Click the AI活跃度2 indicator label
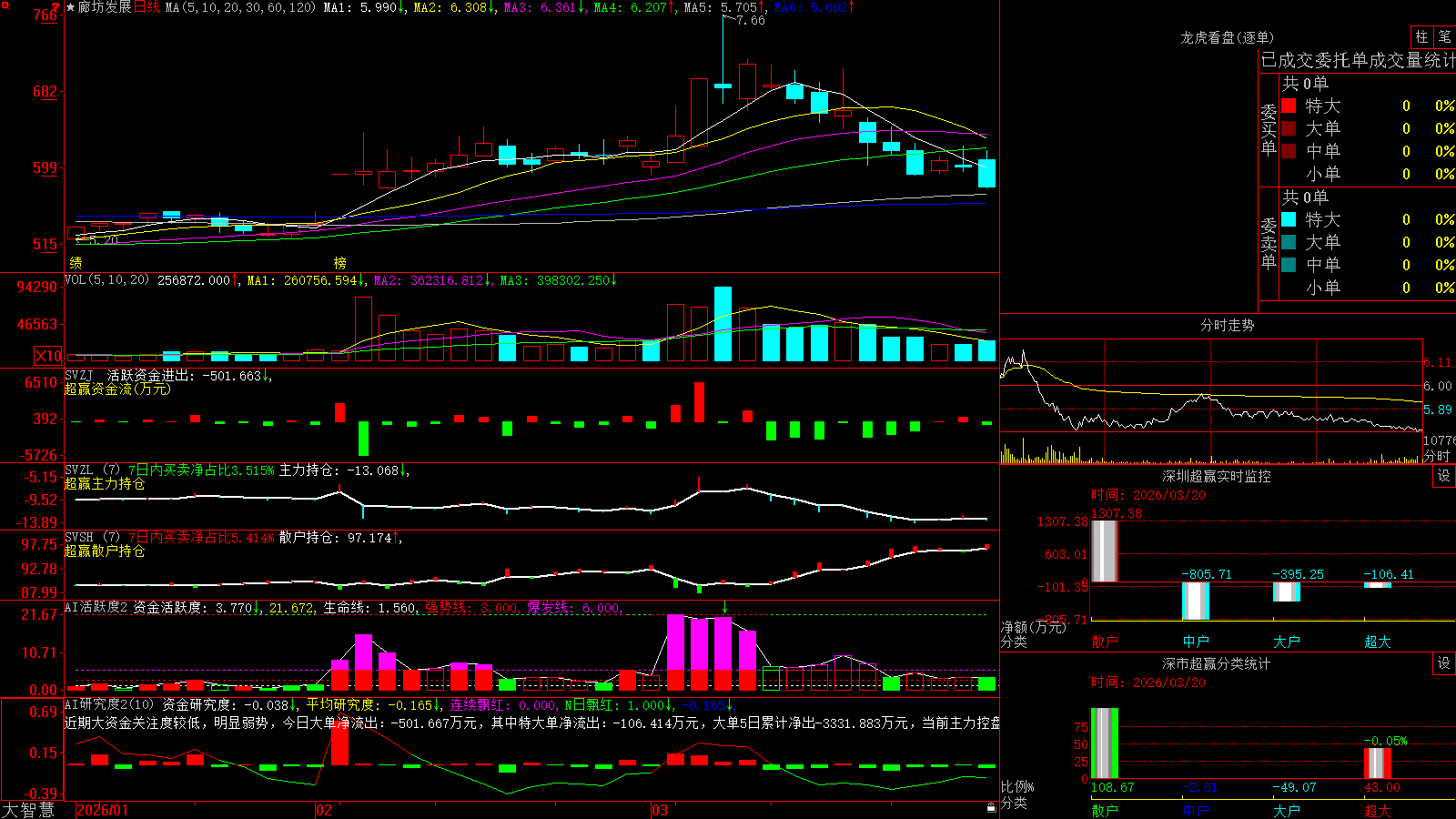1456x819 pixels. pos(96,608)
